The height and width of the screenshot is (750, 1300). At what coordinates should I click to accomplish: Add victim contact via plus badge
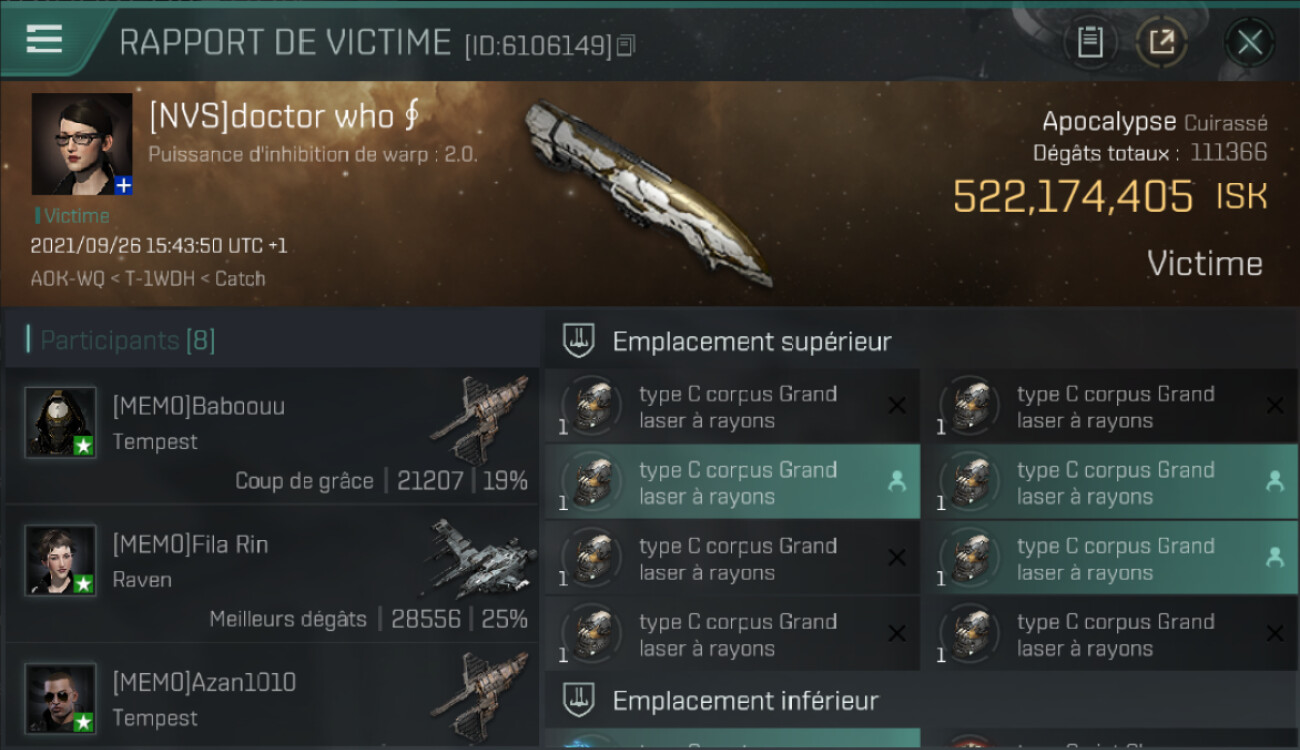click(123, 185)
